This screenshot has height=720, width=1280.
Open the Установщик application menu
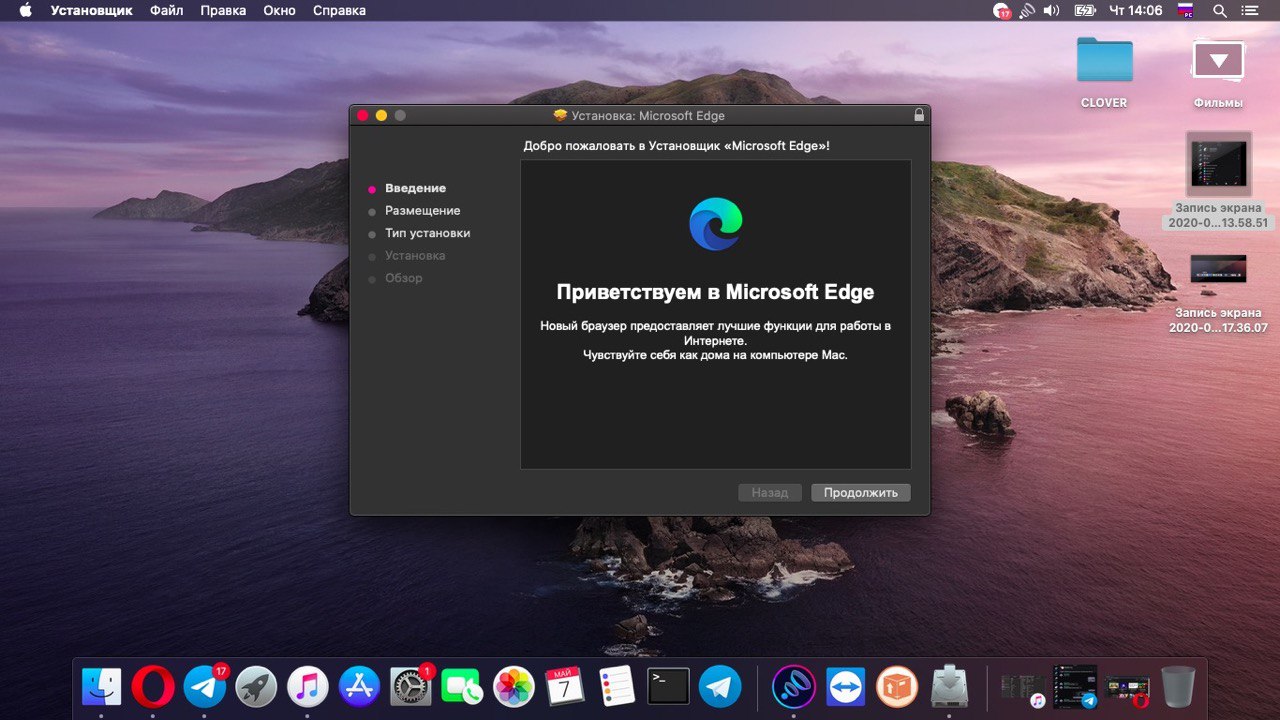93,11
